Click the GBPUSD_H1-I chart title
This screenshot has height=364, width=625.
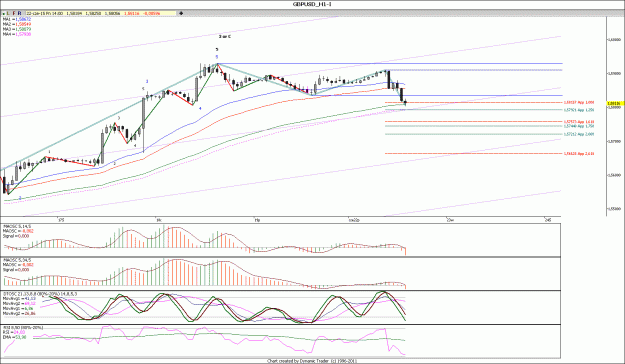coord(312,4)
